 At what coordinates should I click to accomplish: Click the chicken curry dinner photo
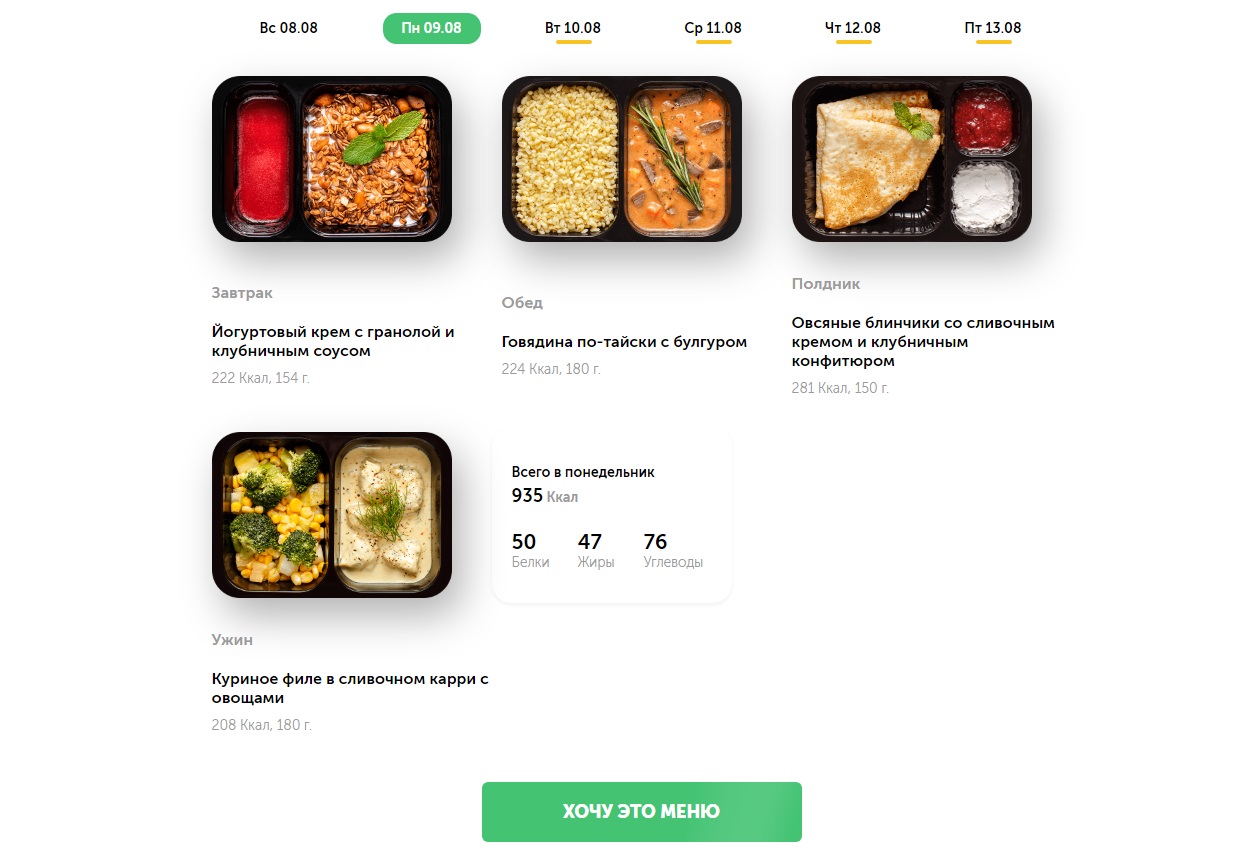click(x=332, y=515)
